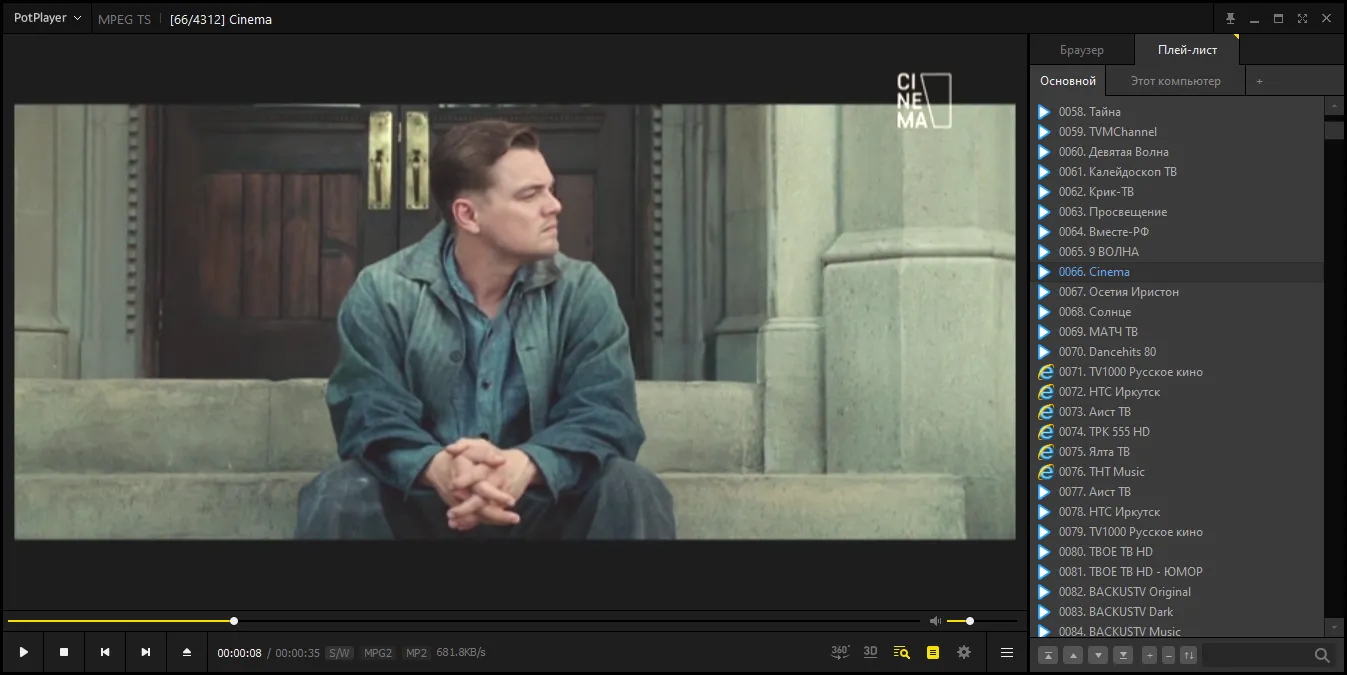Pick 0061. Калейдоскоп ТВ channel
Viewport: 1347px width, 675px height.
pos(1176,172)
